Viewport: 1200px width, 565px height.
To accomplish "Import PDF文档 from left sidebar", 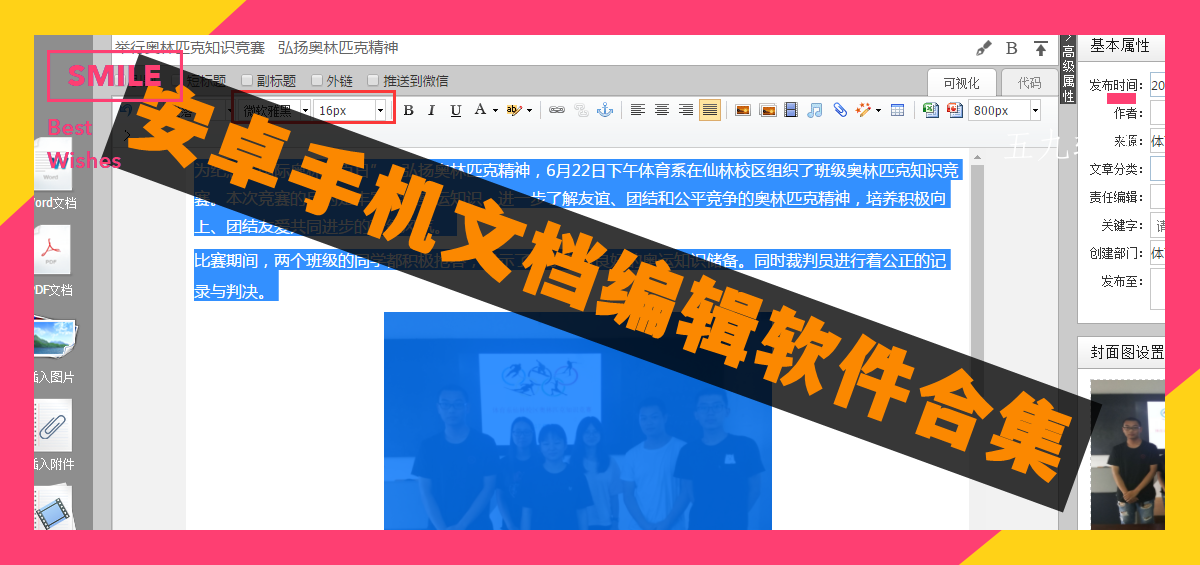I will point(53,261).
